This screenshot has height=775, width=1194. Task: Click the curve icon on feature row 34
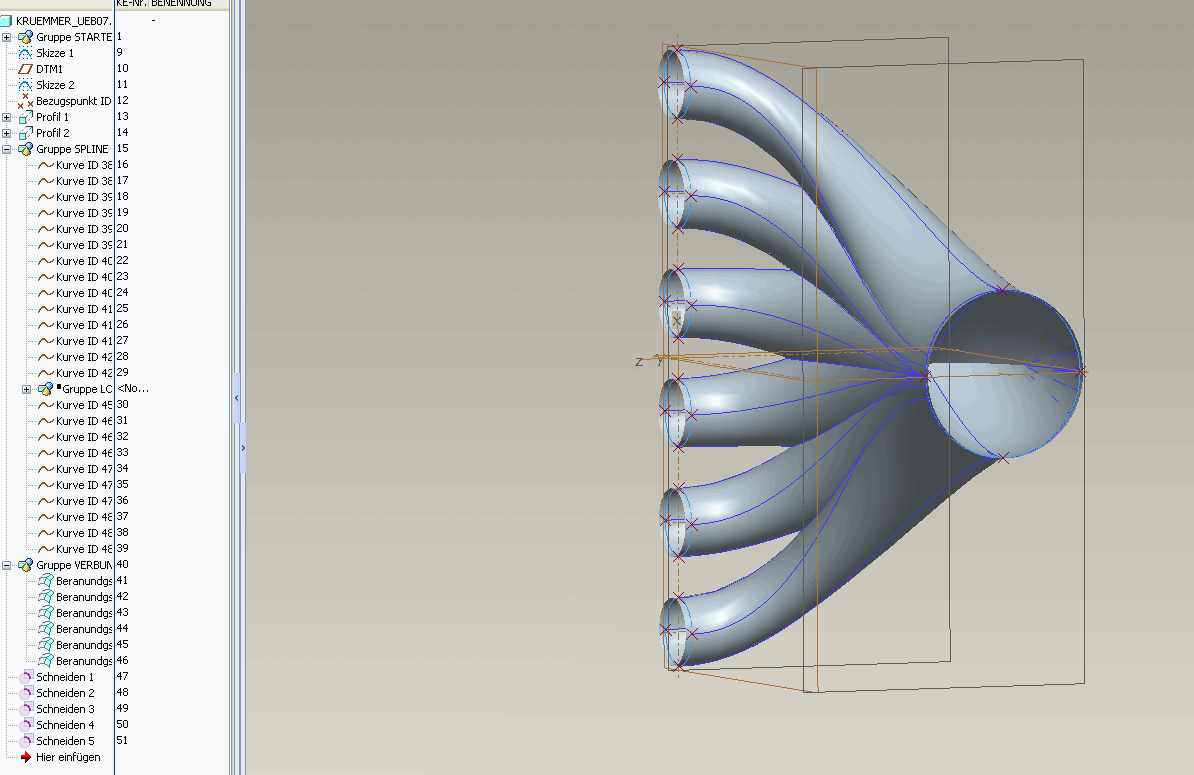(46, 469)
